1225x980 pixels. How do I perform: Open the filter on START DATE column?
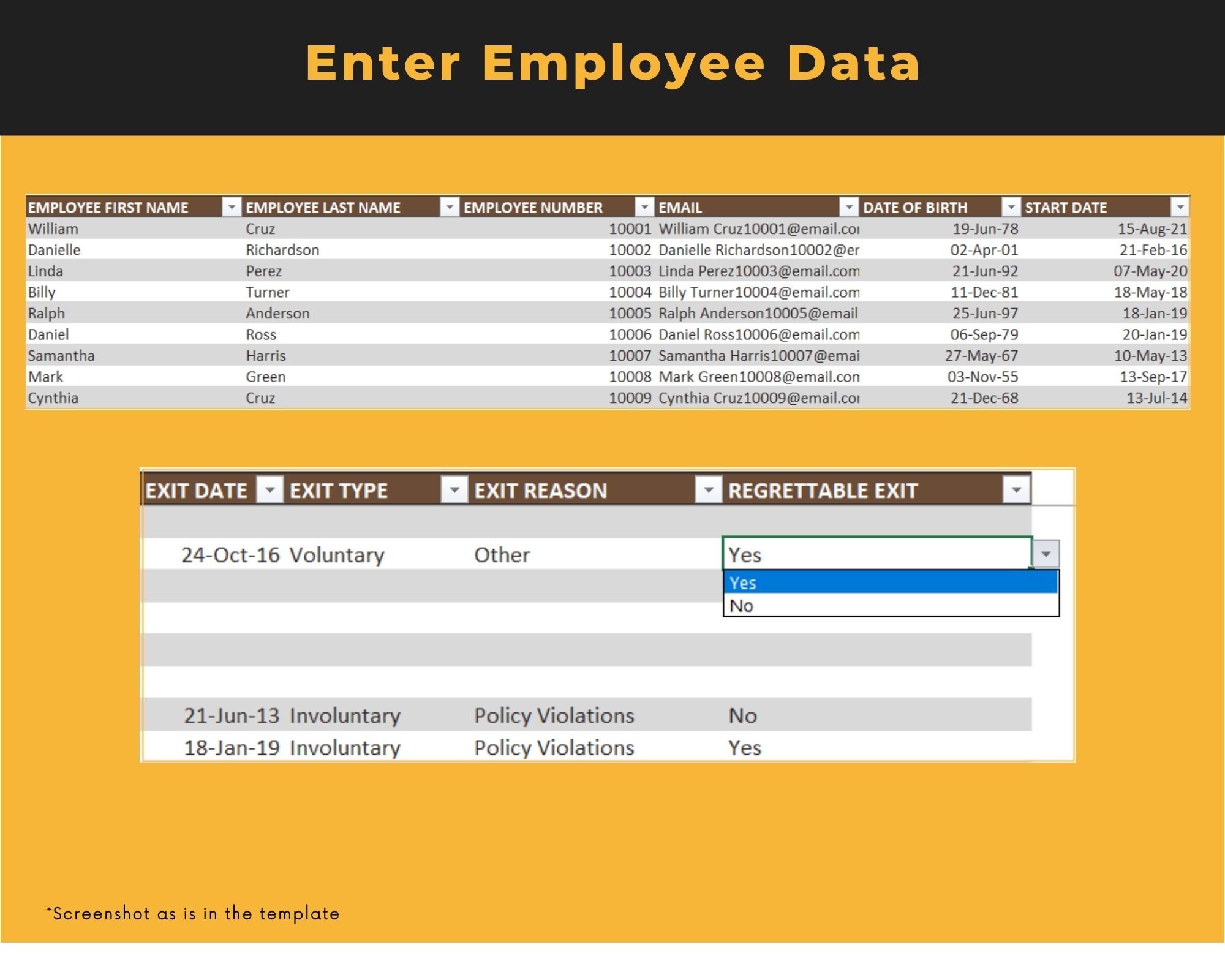[1179, 207]
